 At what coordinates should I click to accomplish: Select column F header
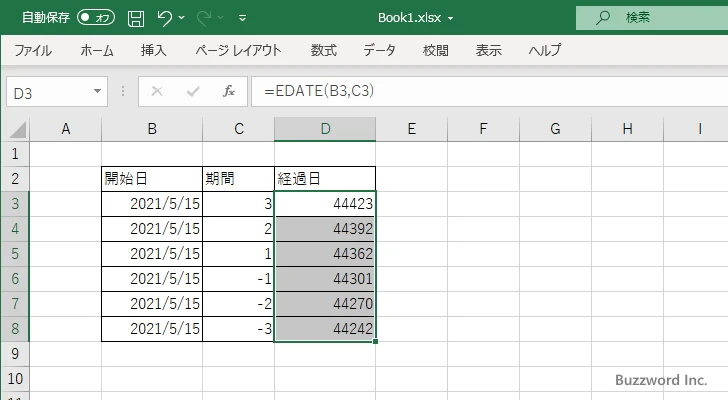pyautogui.click(x=483, y=129)
